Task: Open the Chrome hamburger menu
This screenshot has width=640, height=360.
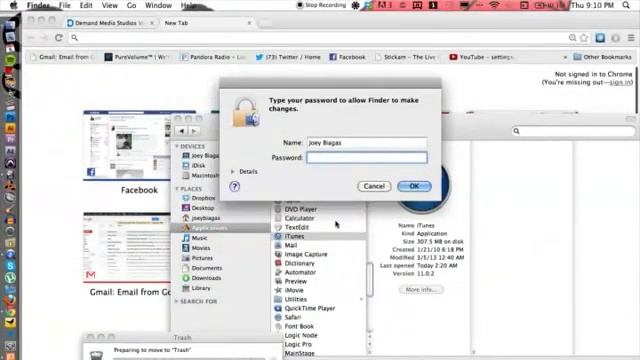Action: [631, 38]
